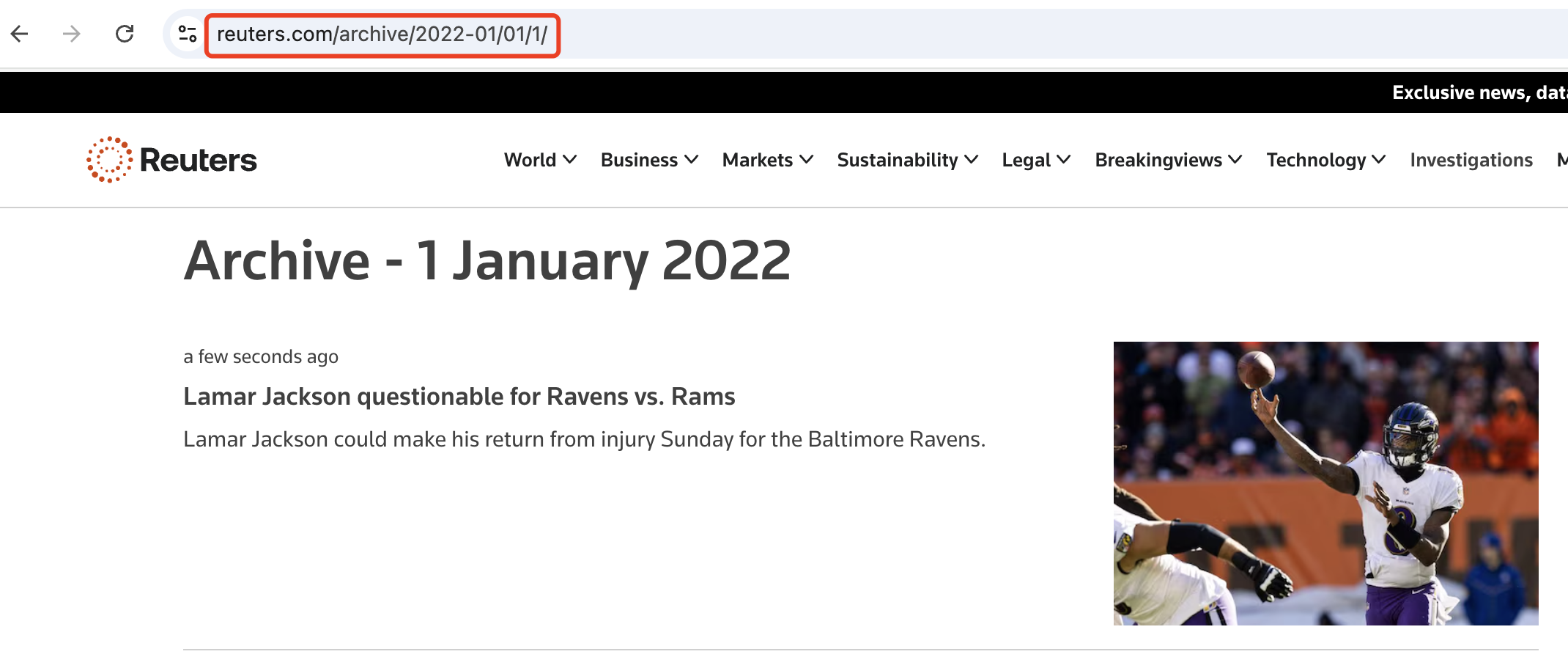Expand the chevron next to Technology
The height and width of the screenshot is (657, 1568).
coord(1378,160)
